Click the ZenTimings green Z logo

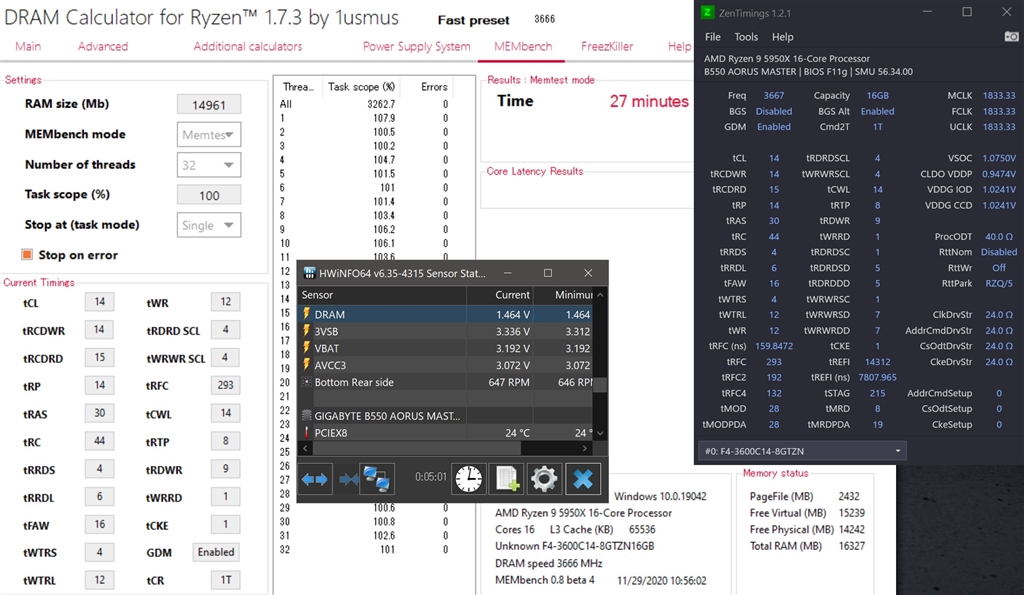[707, 12]
